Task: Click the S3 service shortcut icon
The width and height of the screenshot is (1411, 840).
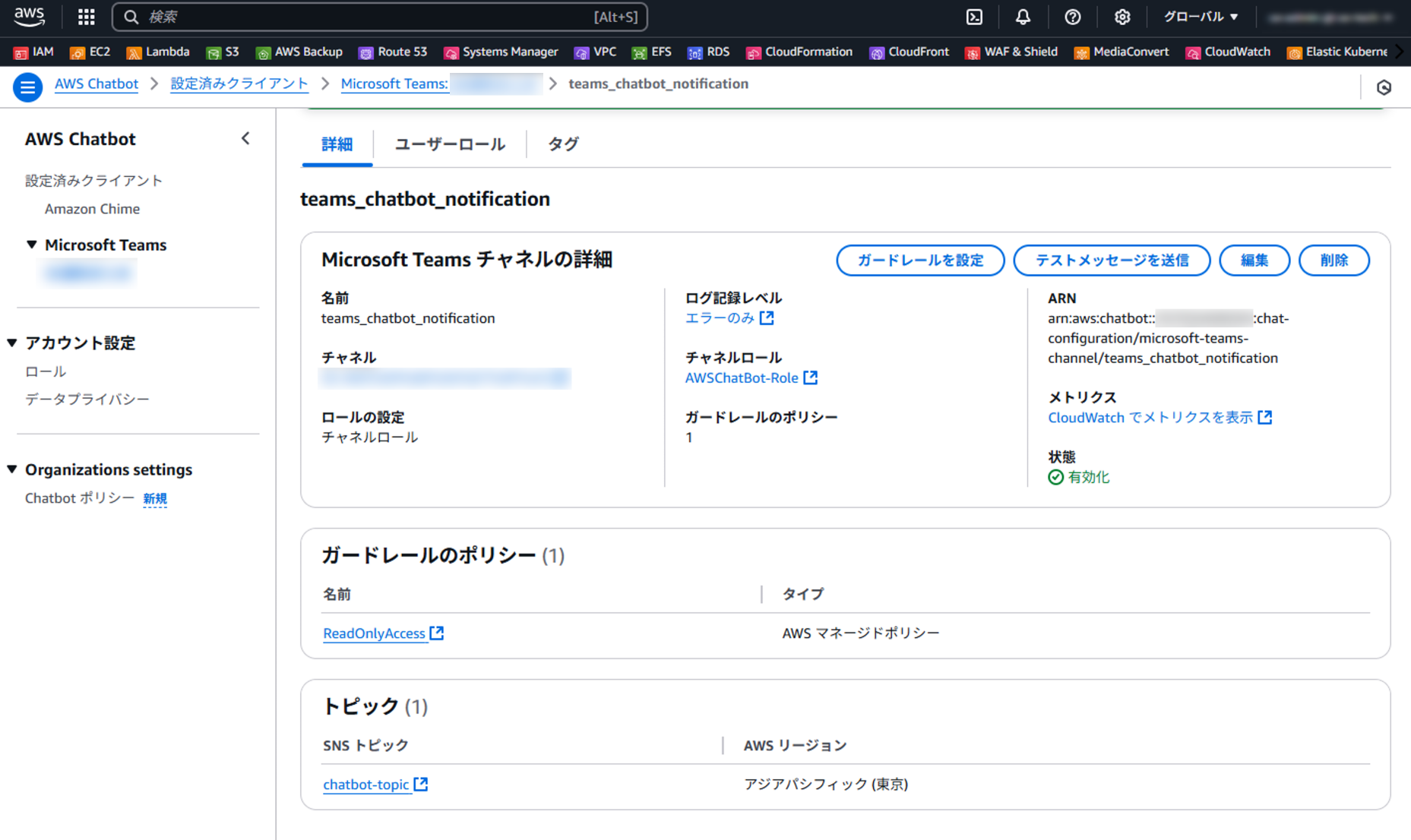Action: 223,52
